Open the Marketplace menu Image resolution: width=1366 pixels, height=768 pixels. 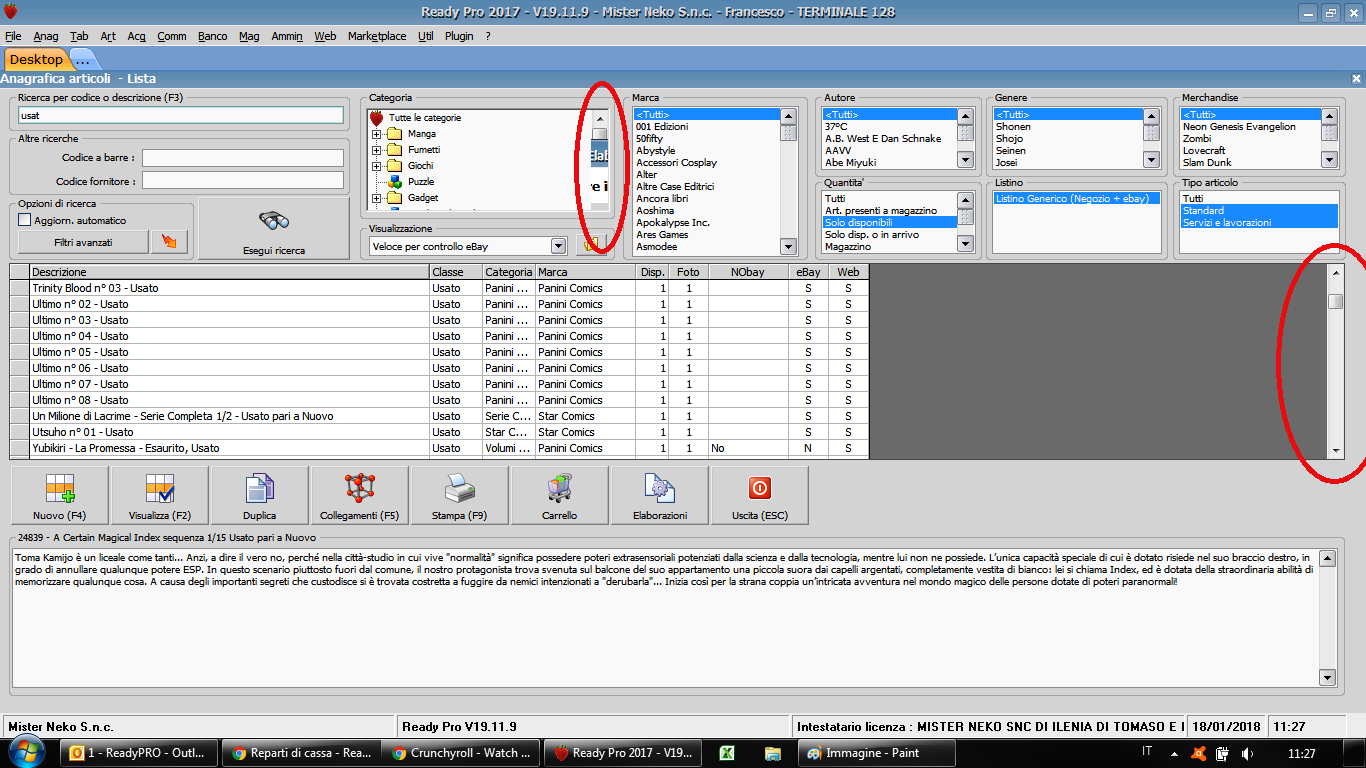click(x=377, y=36)
